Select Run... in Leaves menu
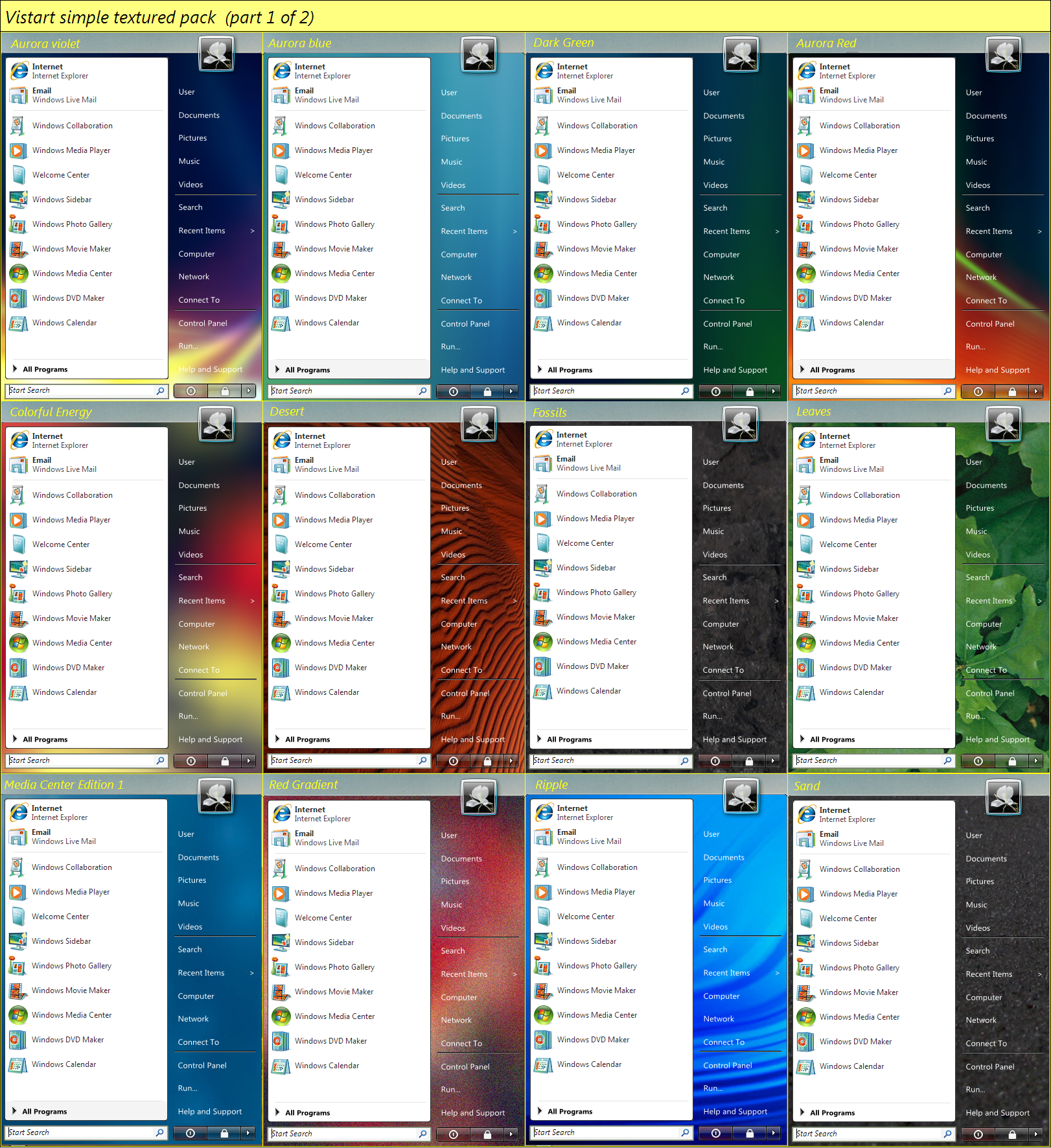The width and height of the screenshot is (1051, 1148). tap(975, 716)
